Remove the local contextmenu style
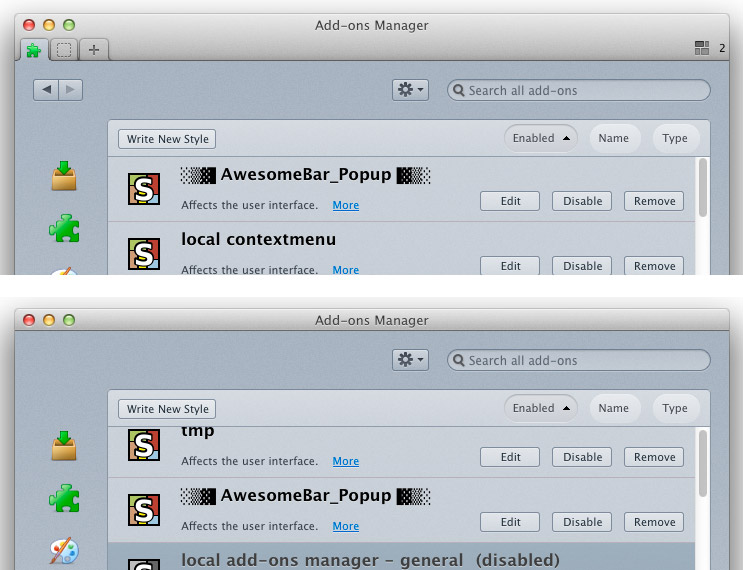The width and height of the screenshot is (743, 570). 654,266
